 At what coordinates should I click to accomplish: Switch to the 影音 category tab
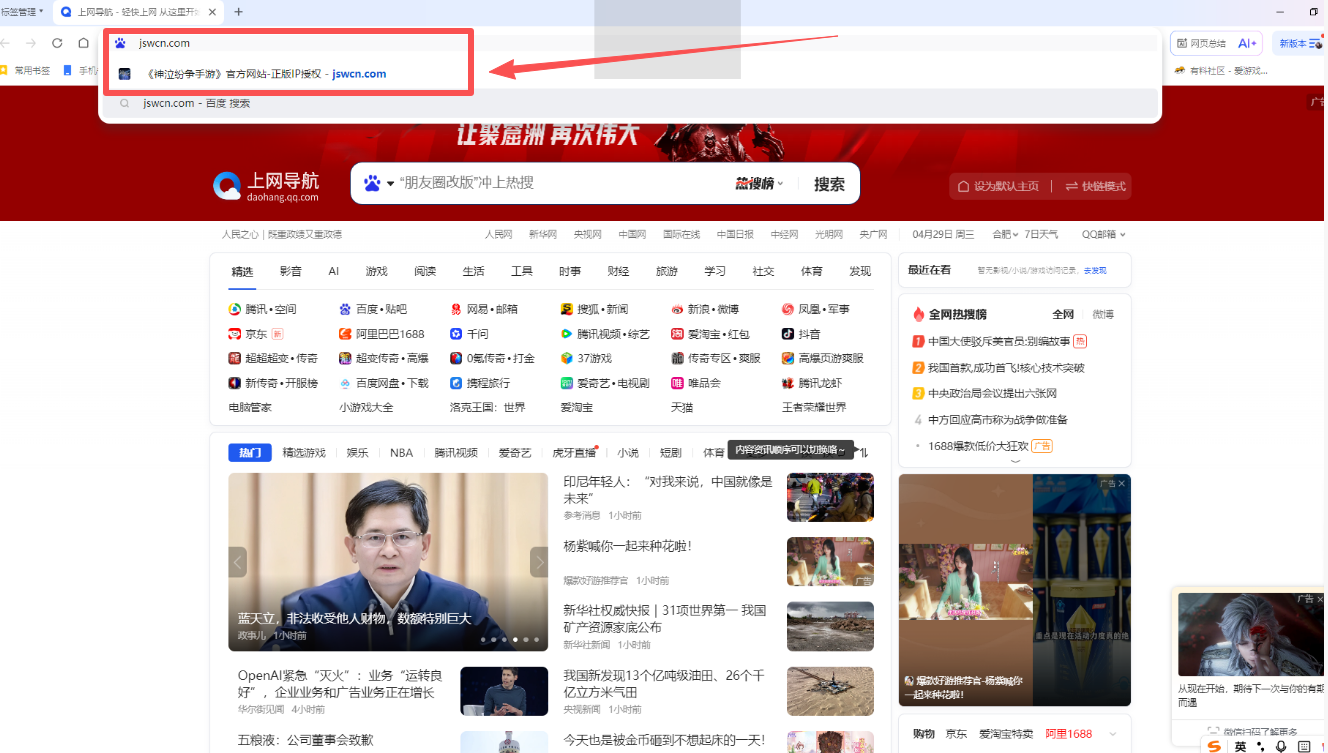coord(291,271)
